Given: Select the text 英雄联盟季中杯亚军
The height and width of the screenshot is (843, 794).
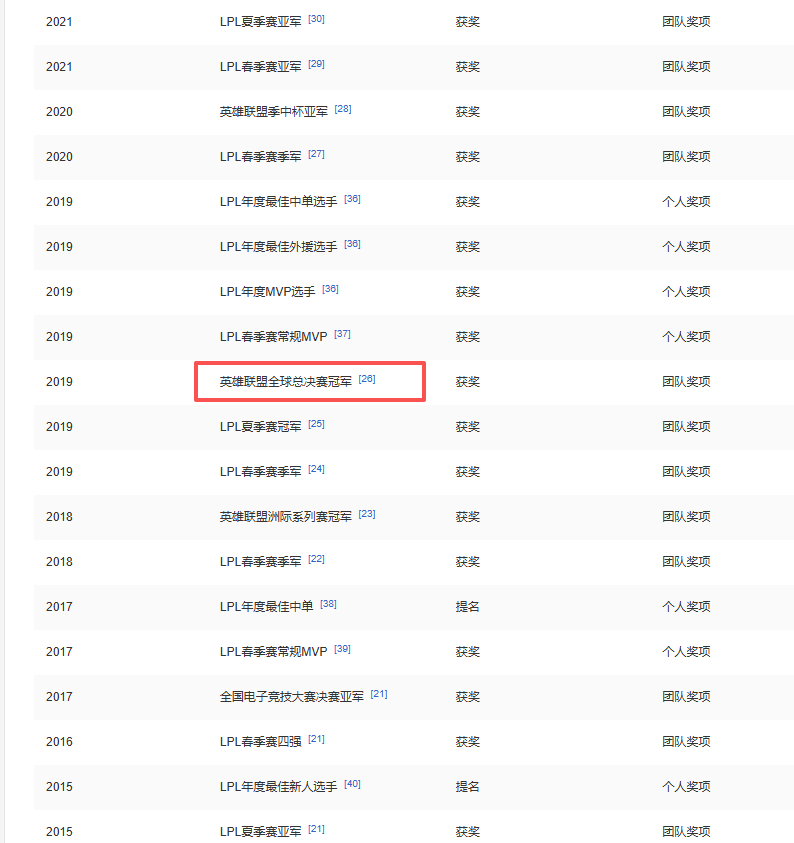Looking at the screenshot, I should 274,112.
